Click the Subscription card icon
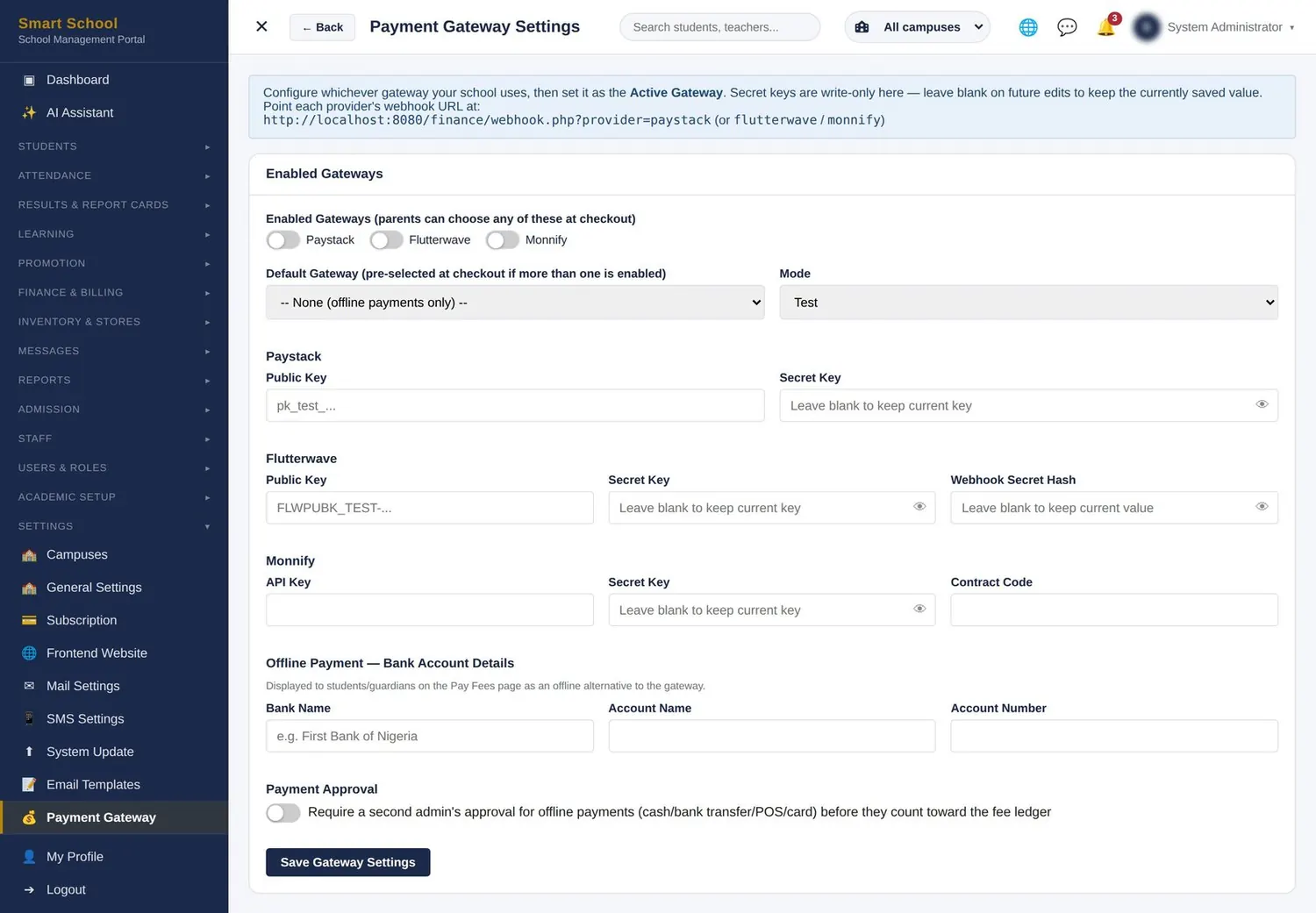1316x913 pixels. pyautogui.click(x=29, y=620)
